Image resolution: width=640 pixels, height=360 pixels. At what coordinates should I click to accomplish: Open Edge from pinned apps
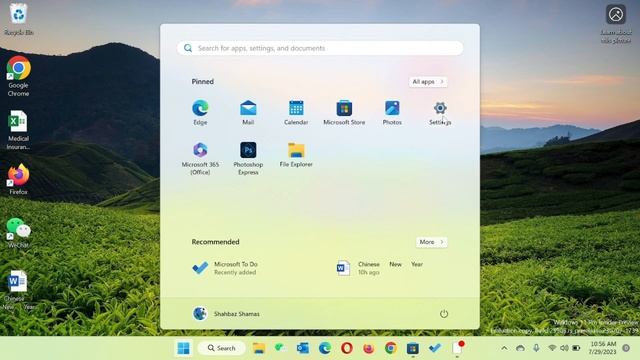tap(200, 112)
